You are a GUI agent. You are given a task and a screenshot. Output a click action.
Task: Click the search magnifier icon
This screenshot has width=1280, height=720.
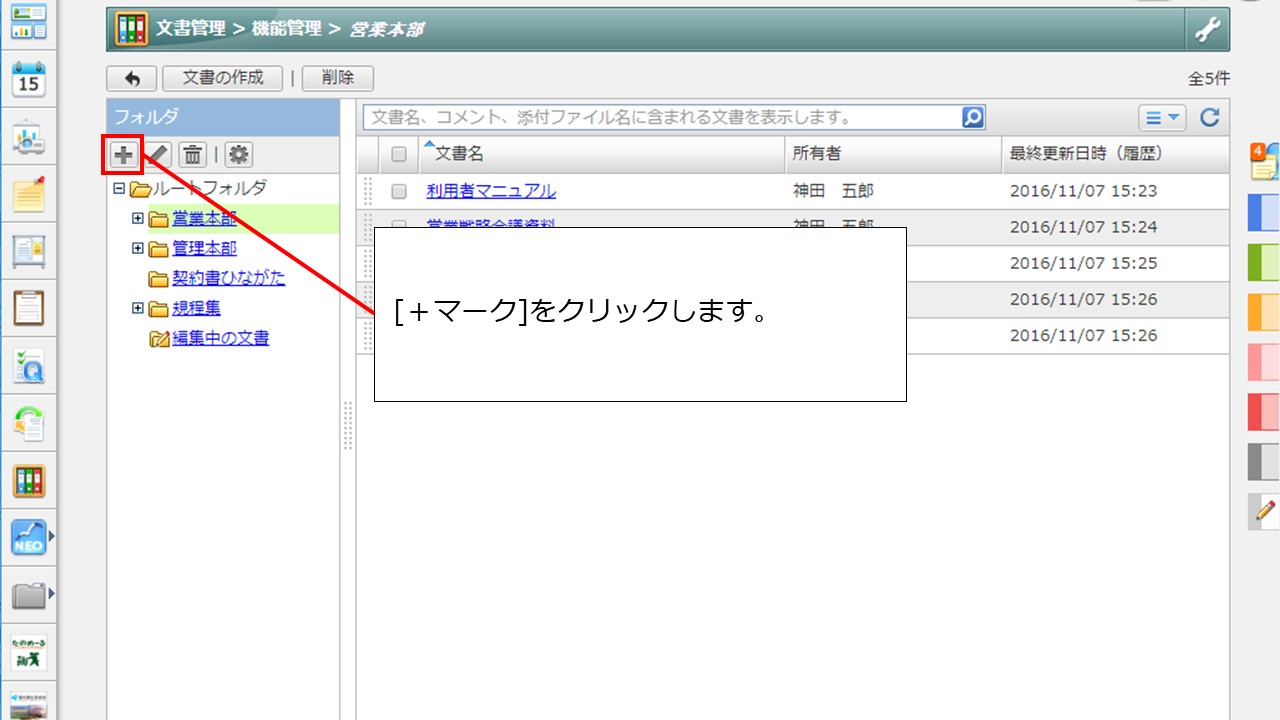(973, 117)
